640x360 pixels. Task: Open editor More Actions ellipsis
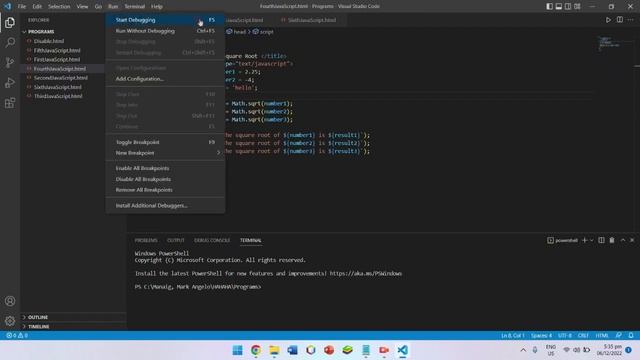click(631, 20)
